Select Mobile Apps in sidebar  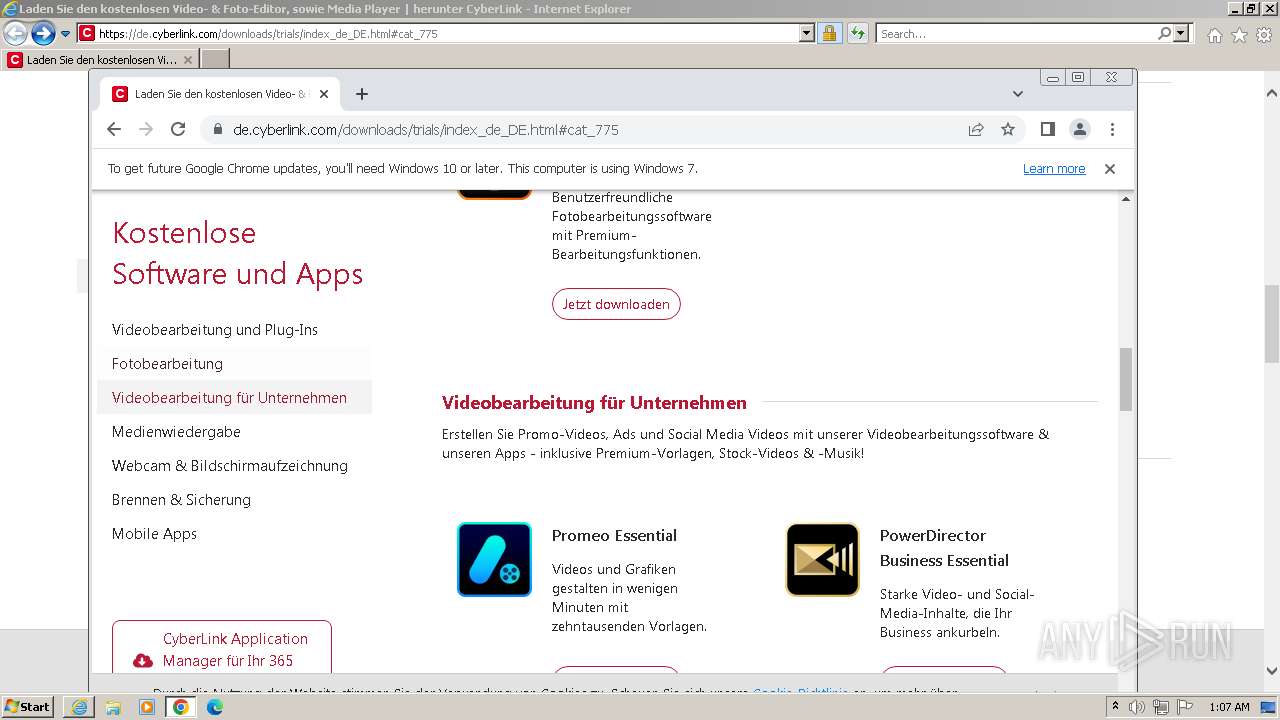pos(154,534)
